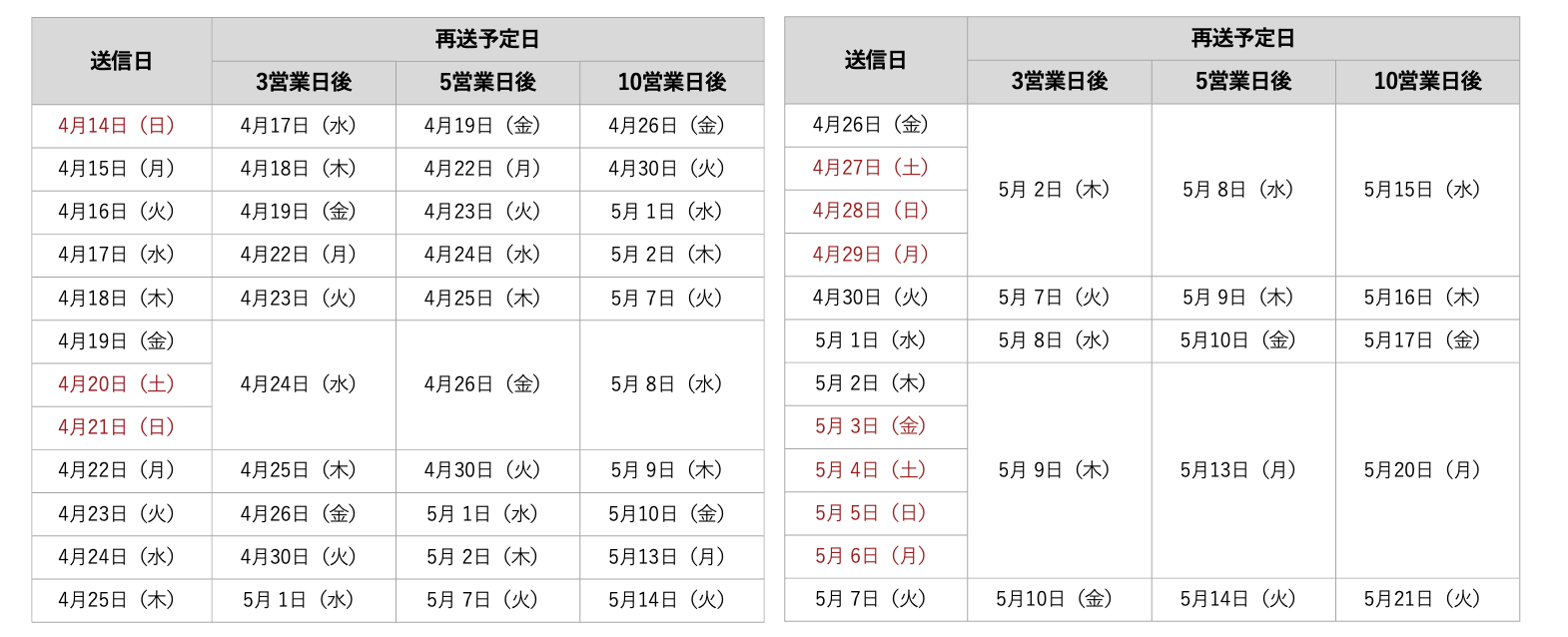
Task: Click the right table's 5営業日後 column header
Action: (x=1243, y=82)
